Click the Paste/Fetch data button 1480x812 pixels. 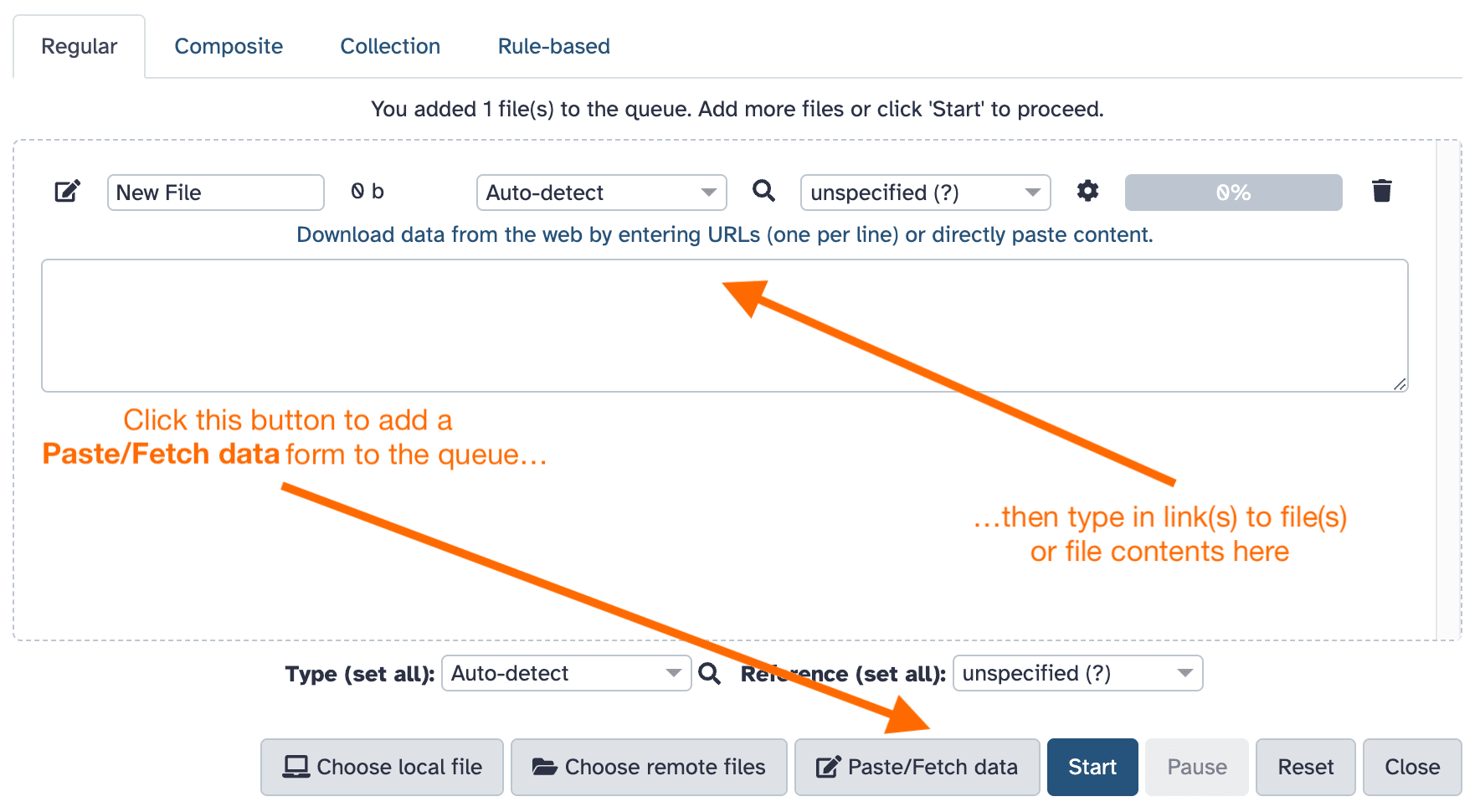point(917,767)
